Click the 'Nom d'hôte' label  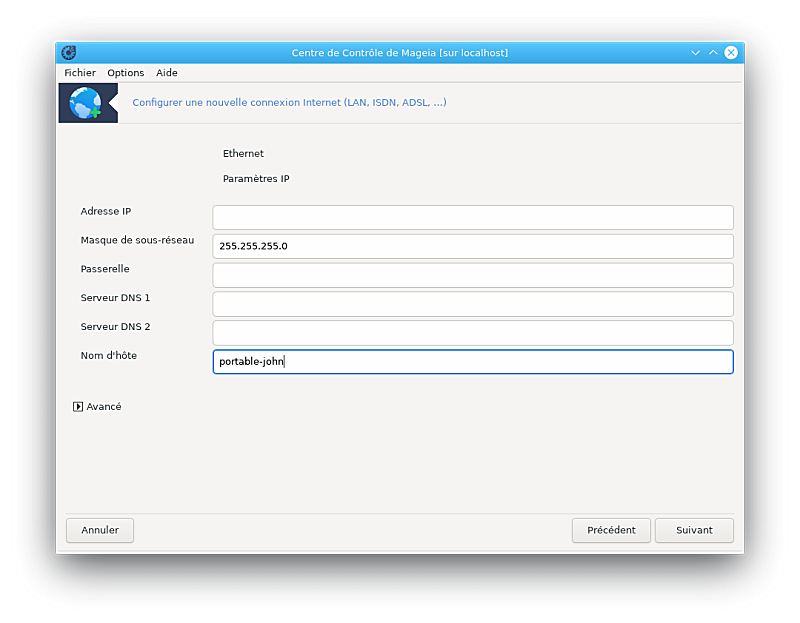[x=109, y=356]
